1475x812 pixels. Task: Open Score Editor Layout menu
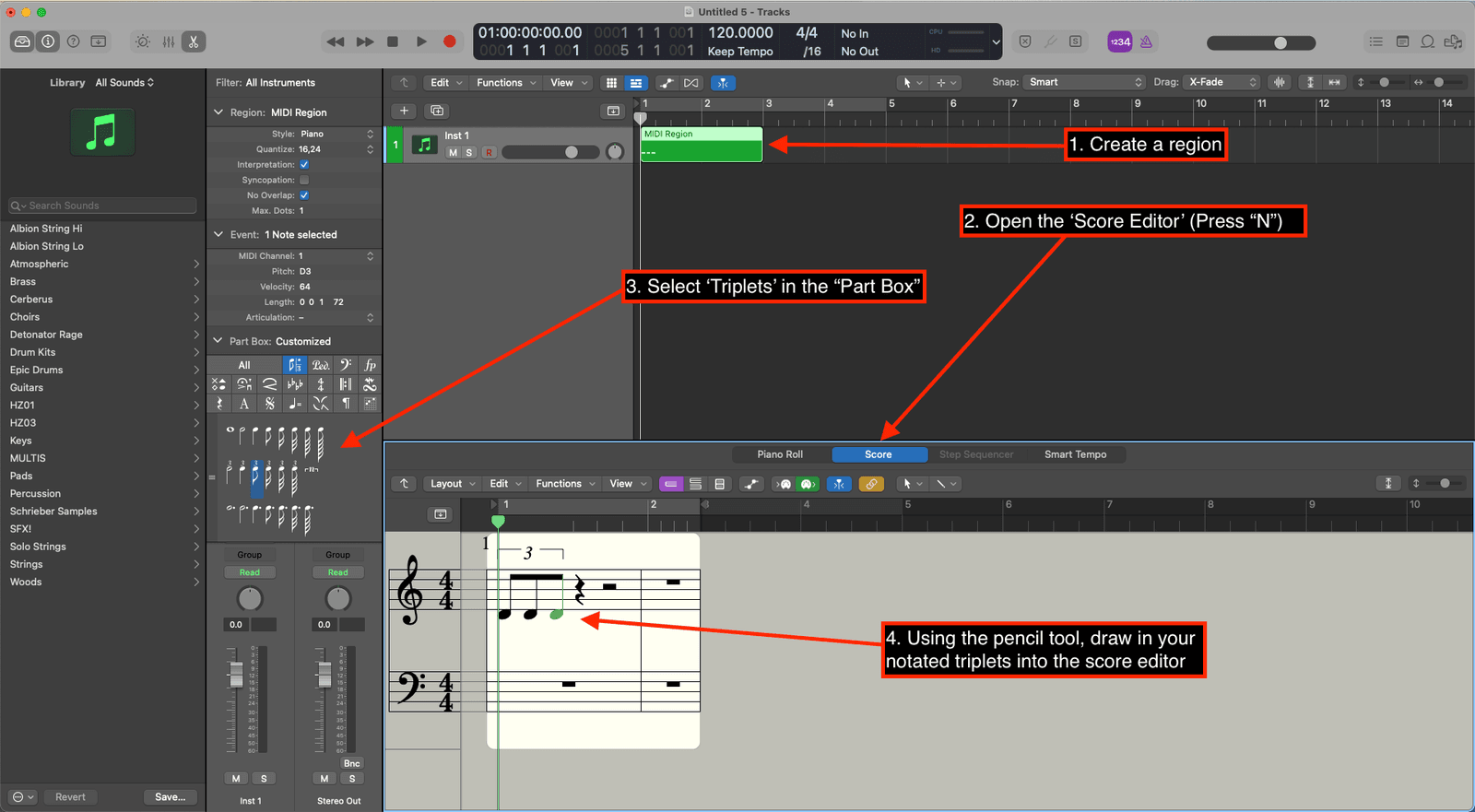[453, 484]
